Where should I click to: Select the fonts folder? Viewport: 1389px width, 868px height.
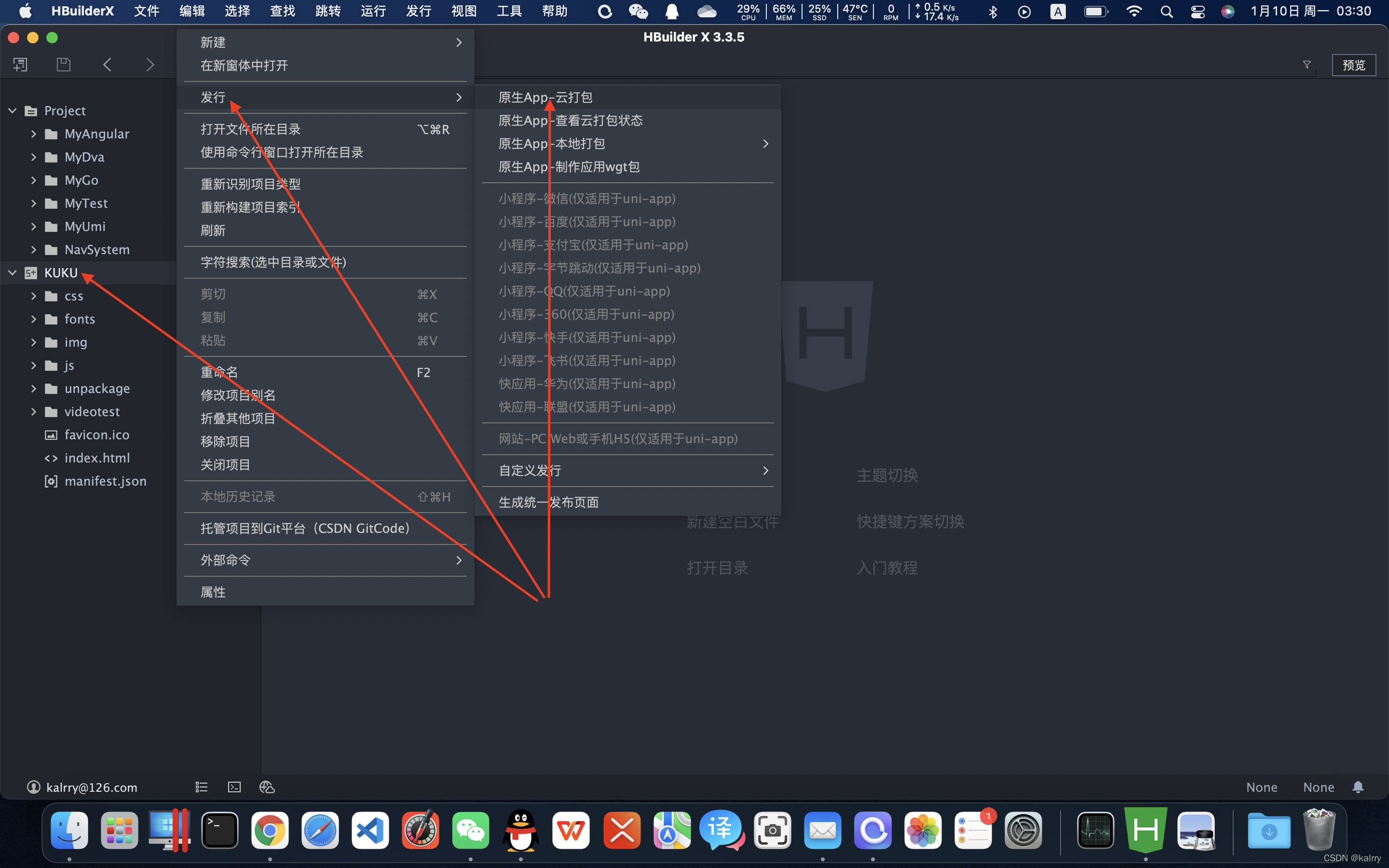[x=79, y=319]
